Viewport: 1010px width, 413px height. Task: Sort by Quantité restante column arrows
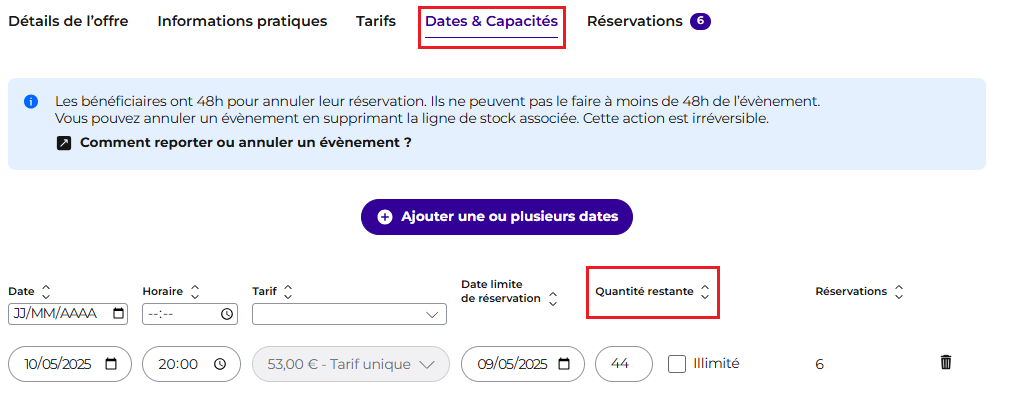705,292
